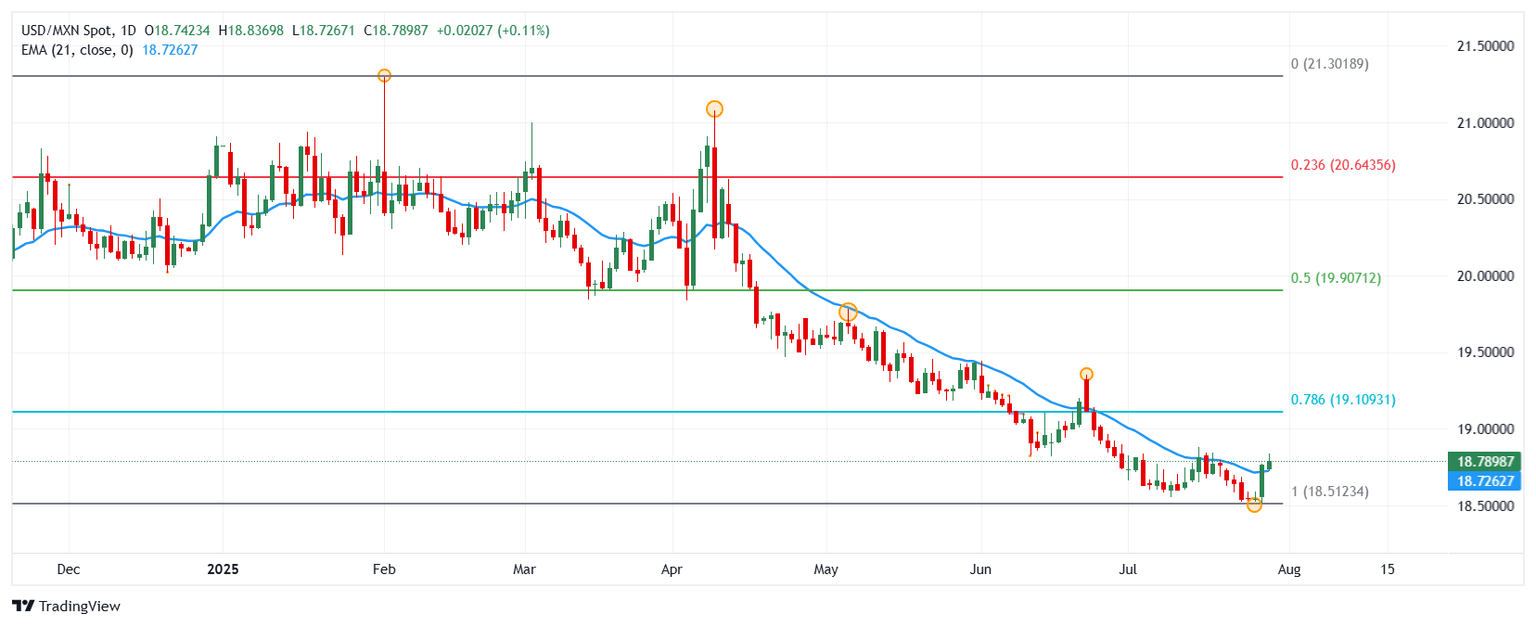Viewport: 1536px width, 626px height.
Task: Select the 0.5 (19.90712) Fibonacci label
Action: pyautogui.click(x=1335, y=278)
